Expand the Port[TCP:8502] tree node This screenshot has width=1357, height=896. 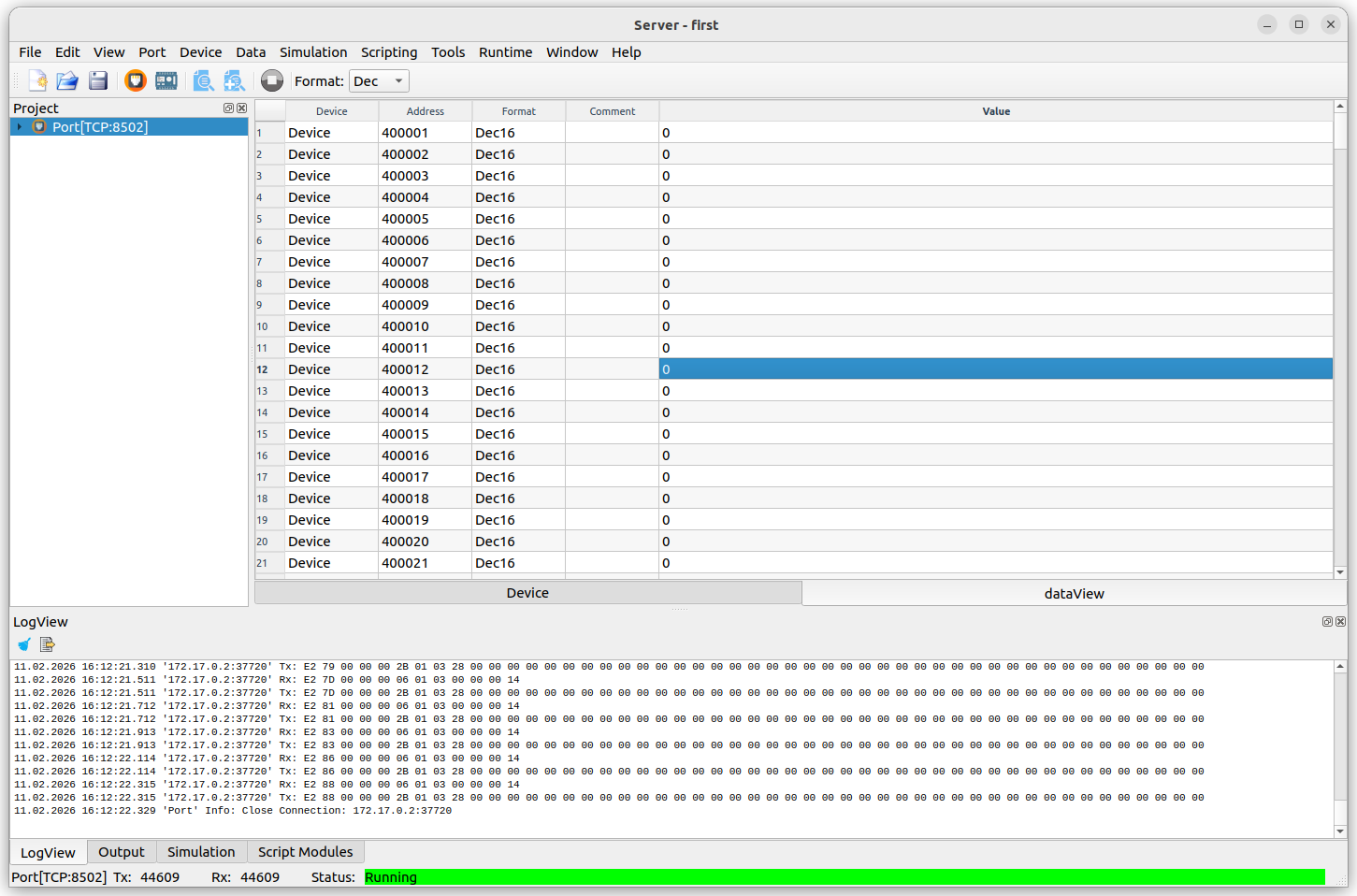[18, 126]
